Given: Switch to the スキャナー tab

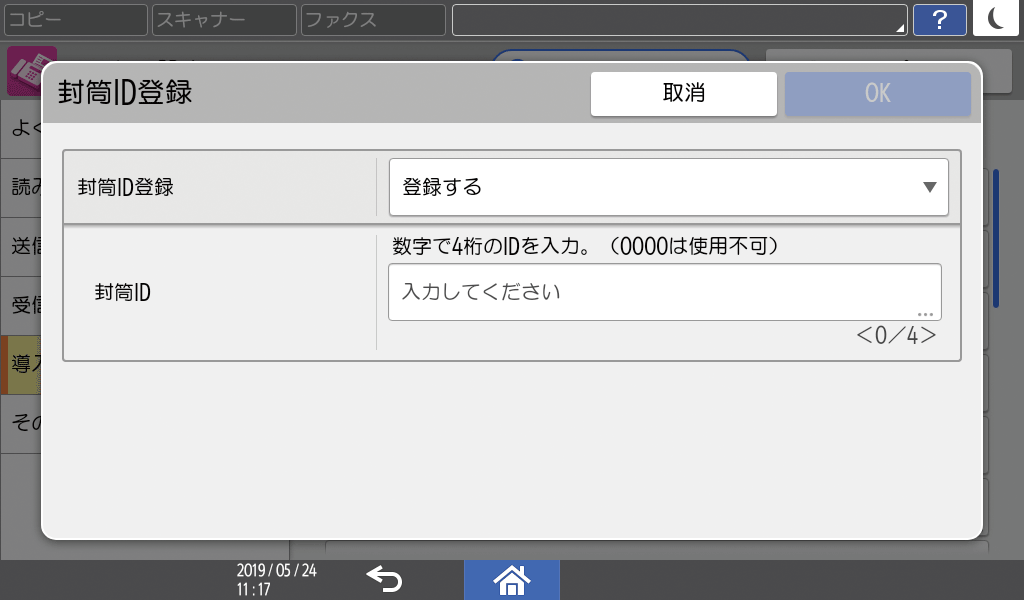Looking at the screenshot, I should (x=223, y=19).
